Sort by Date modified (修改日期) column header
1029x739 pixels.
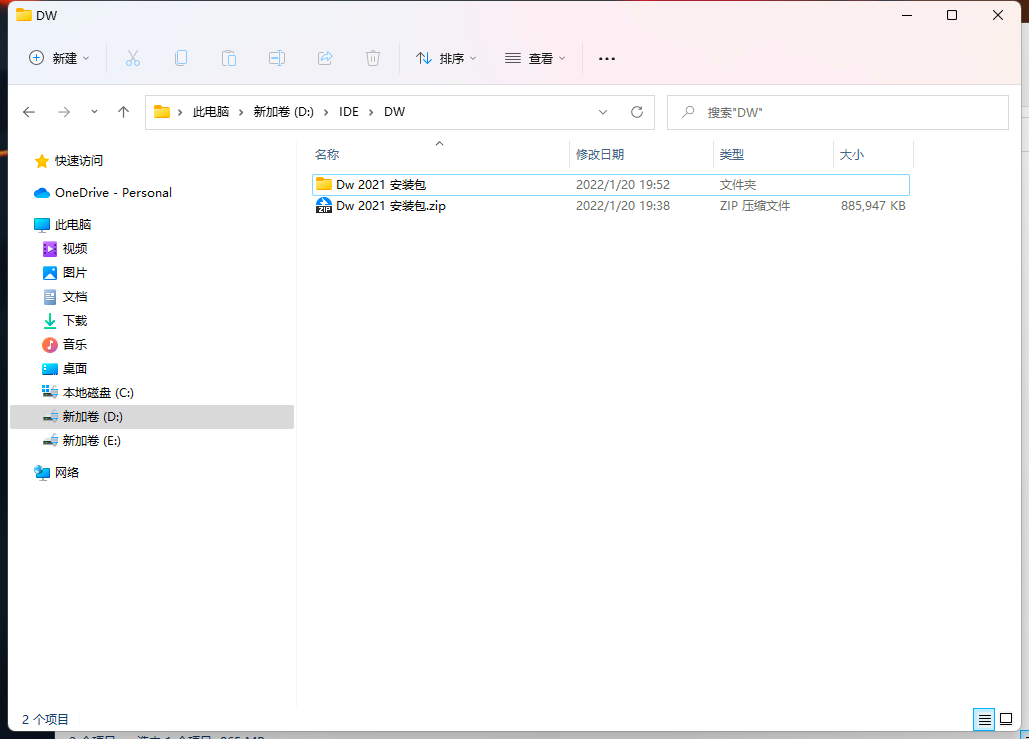(600, 155)
